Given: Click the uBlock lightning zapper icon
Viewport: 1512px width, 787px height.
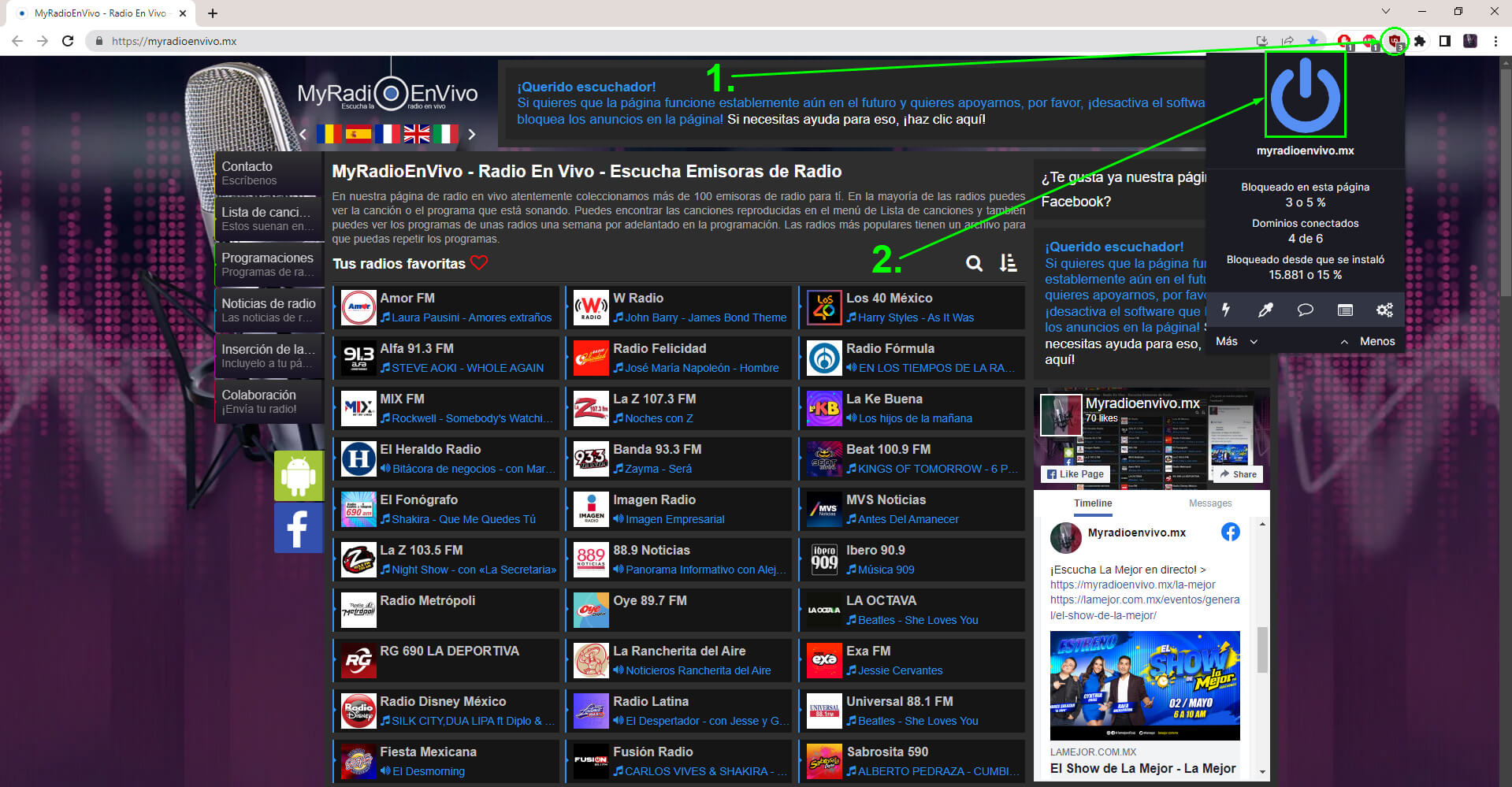Looking at the screenshot, I should coord(1226,310).
